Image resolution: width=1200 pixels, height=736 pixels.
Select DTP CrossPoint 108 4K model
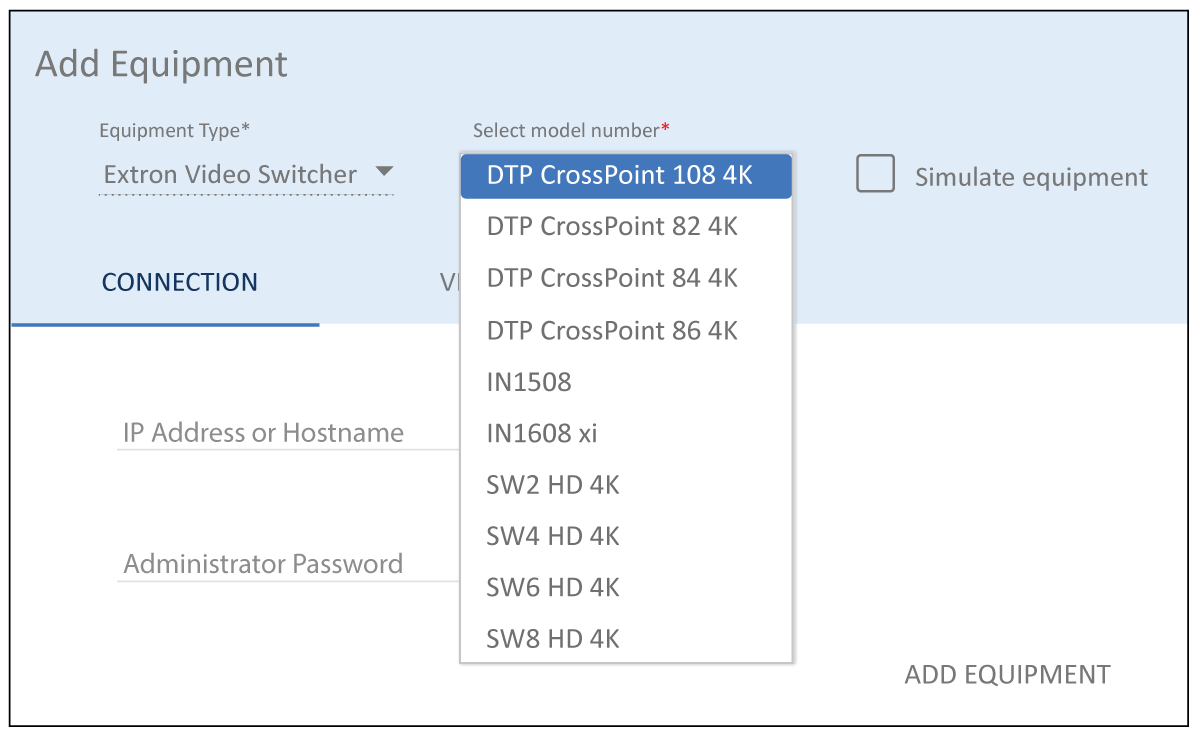click(625, 176)
